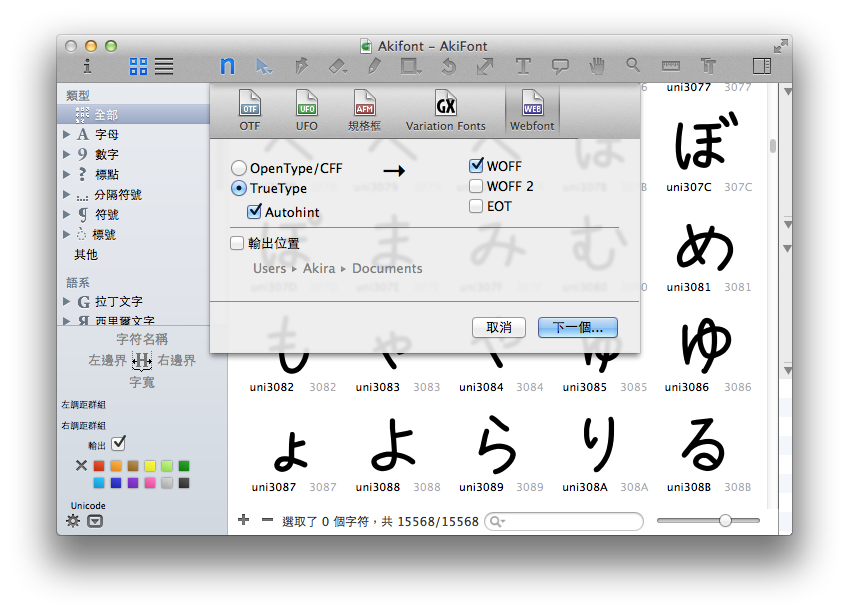
Task: Pick the red glyph color swatch
Action: [x=99, y=466]
